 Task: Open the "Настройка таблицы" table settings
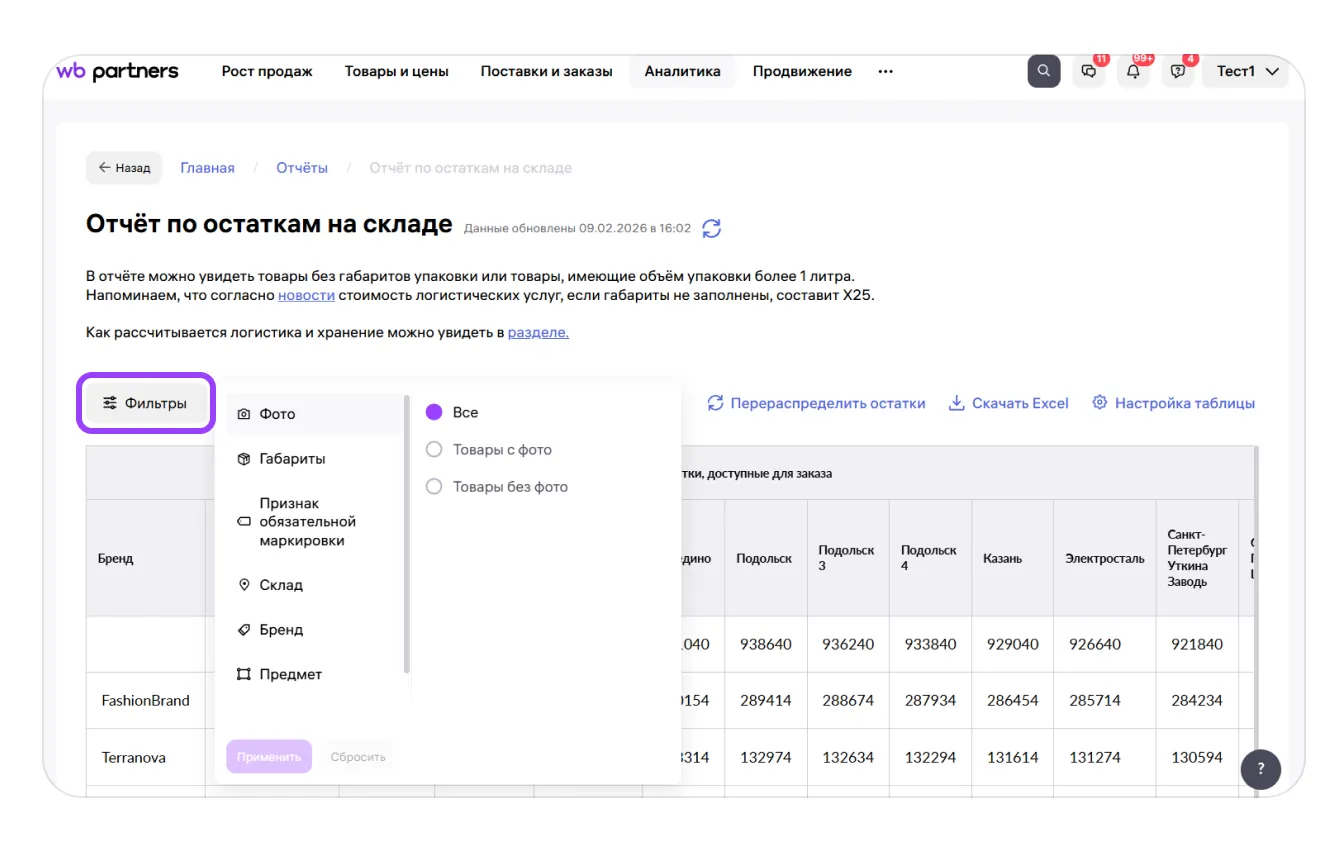click(1173, 403)
